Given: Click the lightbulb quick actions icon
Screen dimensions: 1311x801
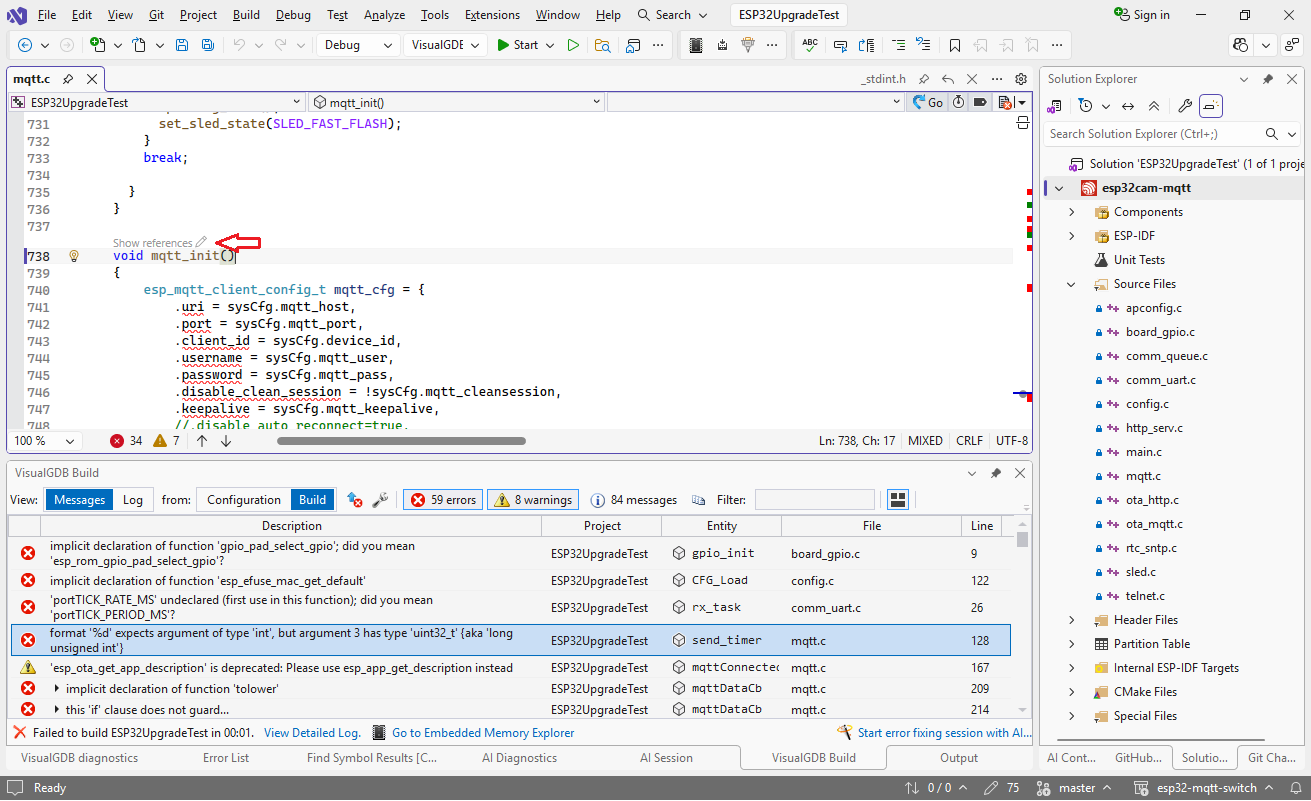Looking at the screenshot, I should pos(73,256).
